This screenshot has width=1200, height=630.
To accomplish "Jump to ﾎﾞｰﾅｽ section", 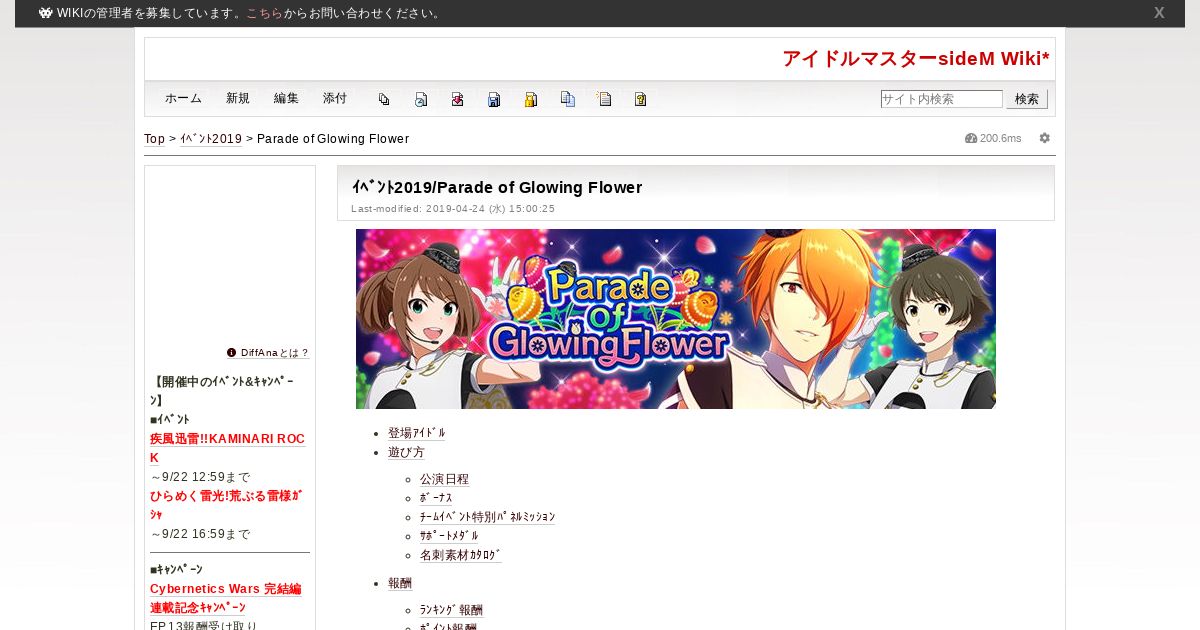I will tap(436, 498).
